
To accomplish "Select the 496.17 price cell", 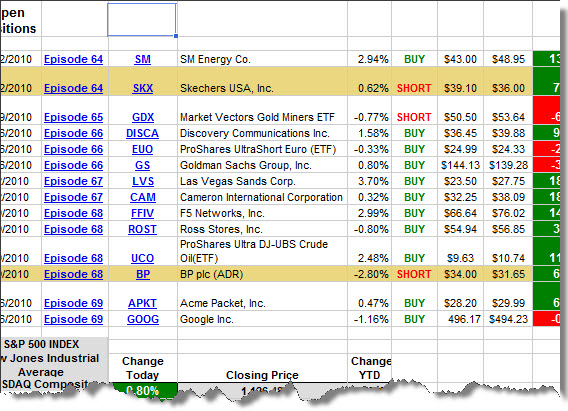I will point(460,319).
